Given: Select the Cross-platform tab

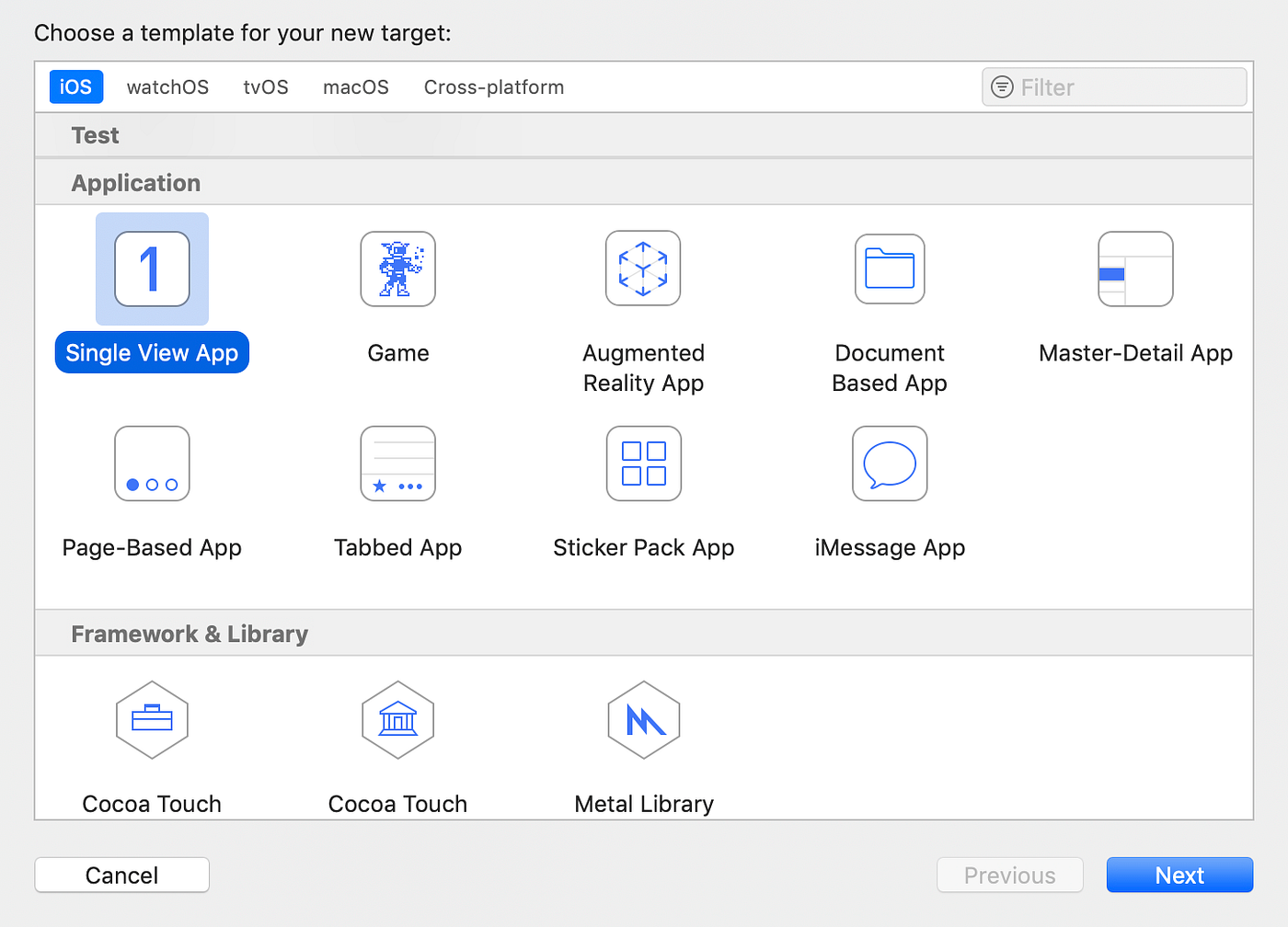Looking at the screenshot, I should [493, 86].
